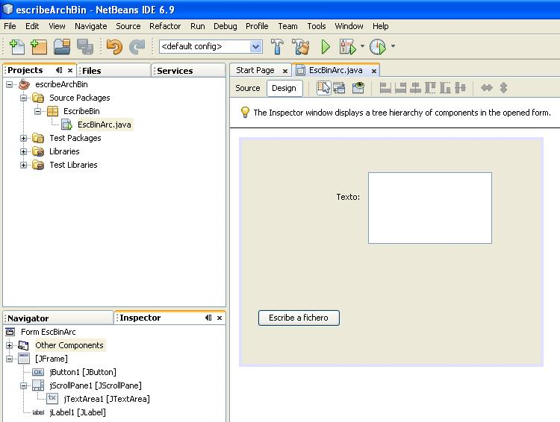
Task: Click Align Top in Row icon
Action: (430, 88)
